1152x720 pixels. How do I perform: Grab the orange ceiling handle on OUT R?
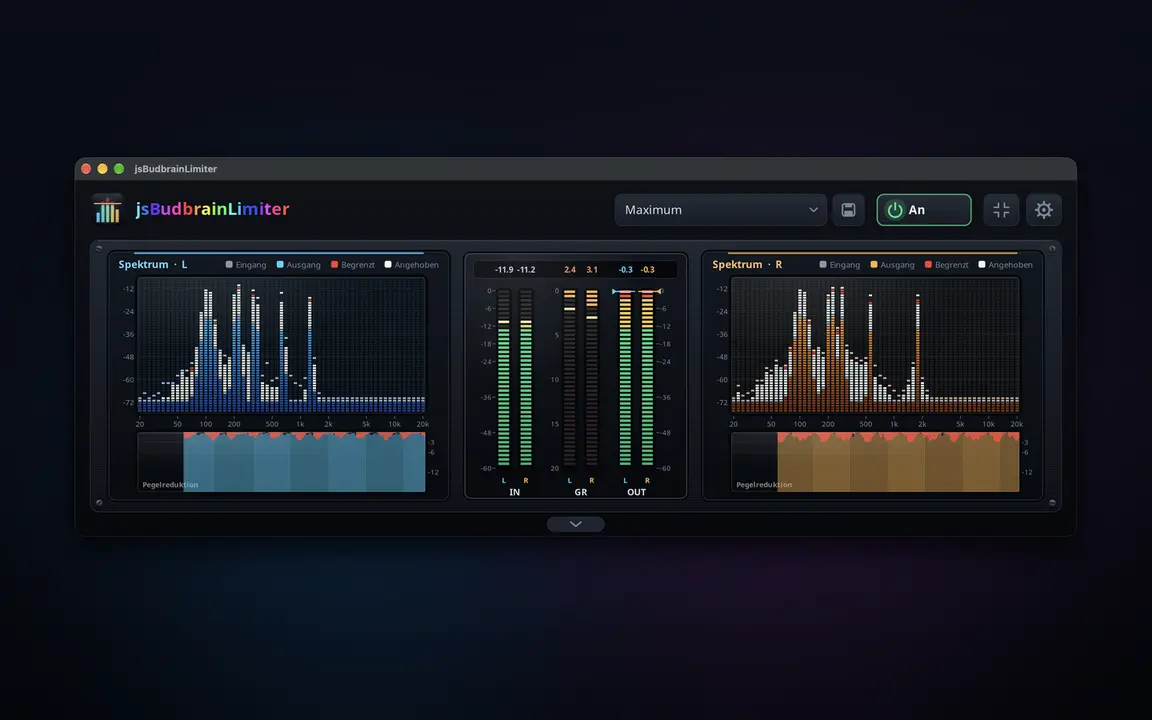click(x=660, y=292)
